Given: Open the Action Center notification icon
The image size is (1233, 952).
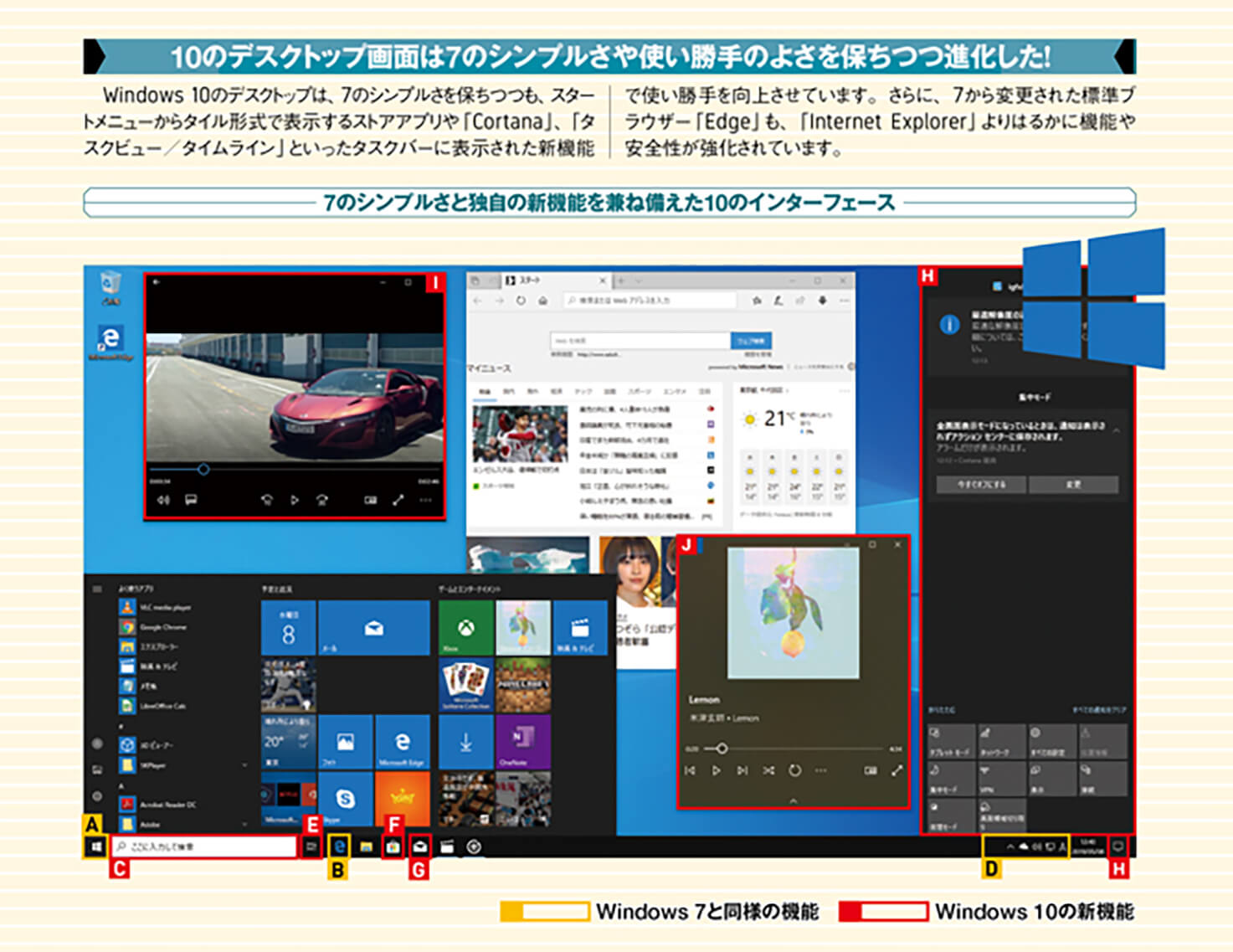Looking at the screenshot, I should [x=1117, y=847].
